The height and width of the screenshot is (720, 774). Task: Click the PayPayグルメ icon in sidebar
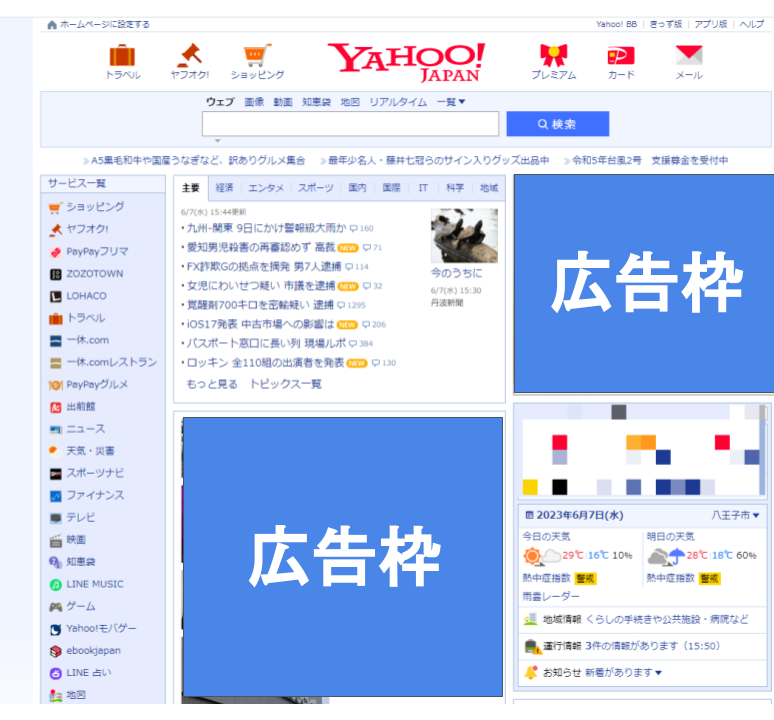coord(56,385)
